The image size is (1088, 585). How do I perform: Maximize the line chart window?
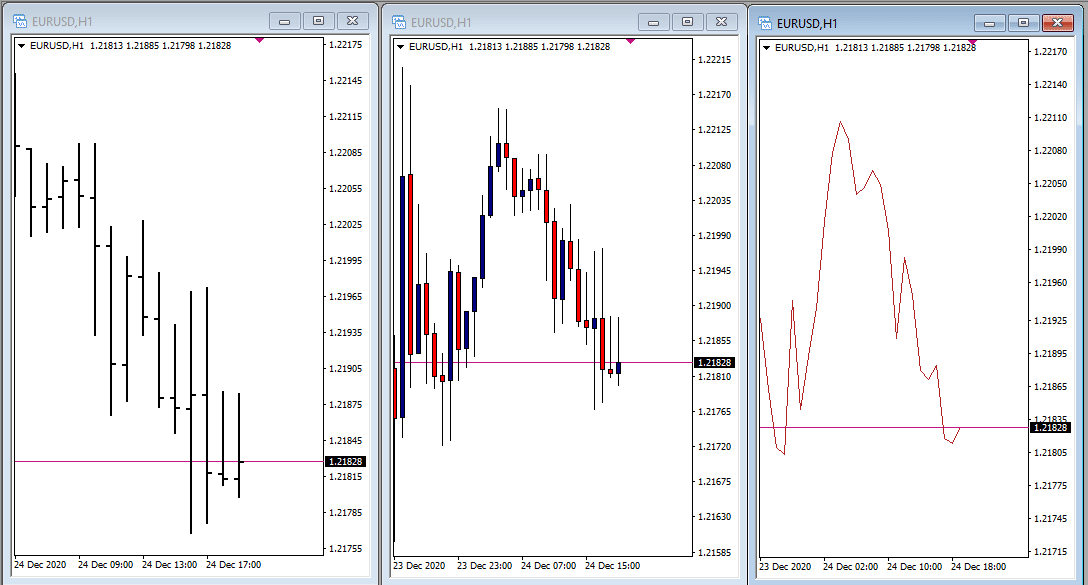[1023, 23]
